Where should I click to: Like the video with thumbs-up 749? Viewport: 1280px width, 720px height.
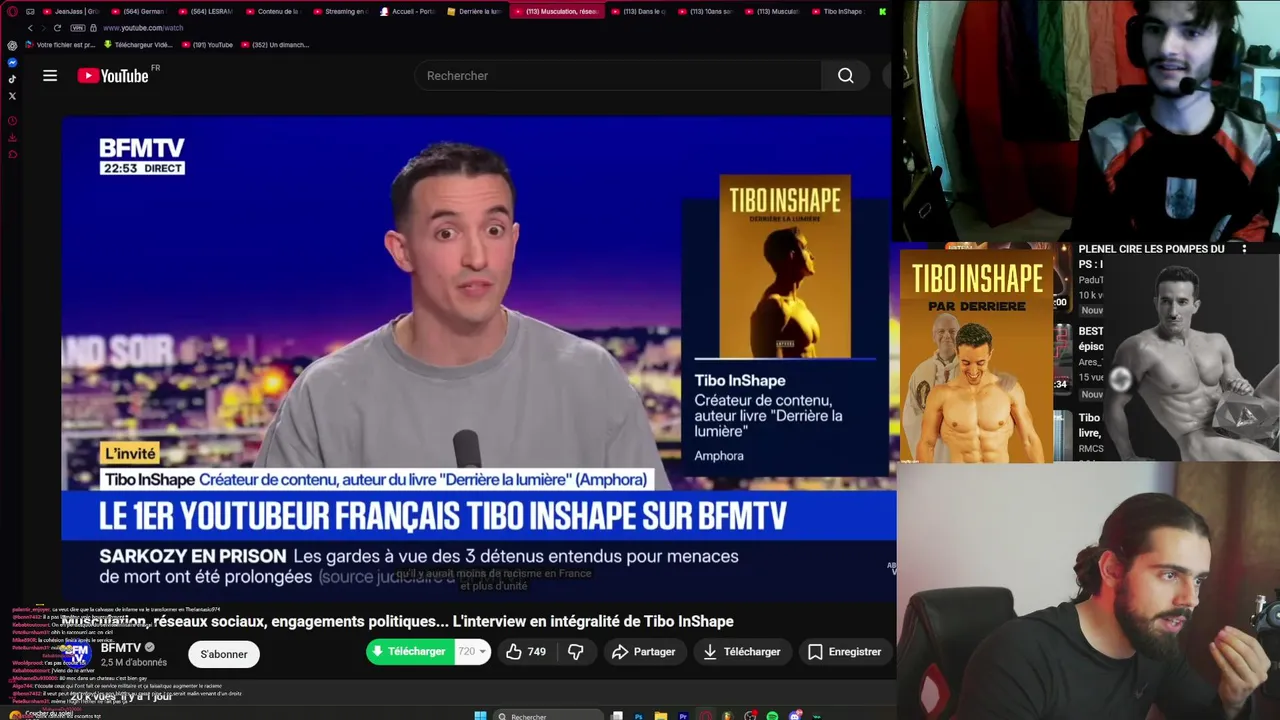coord(526,652)
